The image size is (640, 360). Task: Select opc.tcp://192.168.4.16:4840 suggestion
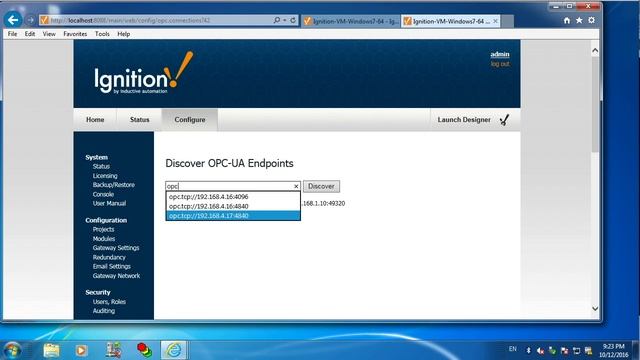pos(233,206)
